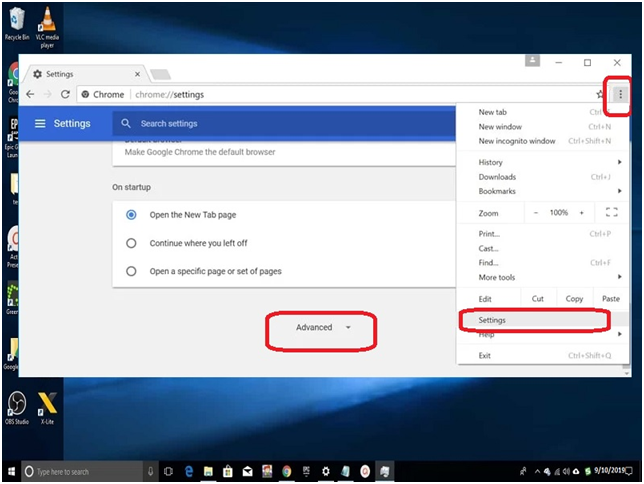Image resolution: width=644 pixels, height=484 pixels.
Task: Select Continue where you left off
Action: pyautogui.click(x=131, y=243)
